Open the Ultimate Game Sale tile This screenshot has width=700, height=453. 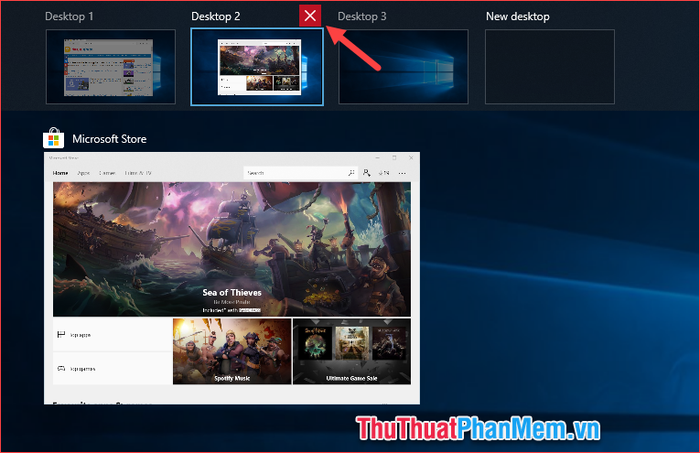[x=352, y=351]
